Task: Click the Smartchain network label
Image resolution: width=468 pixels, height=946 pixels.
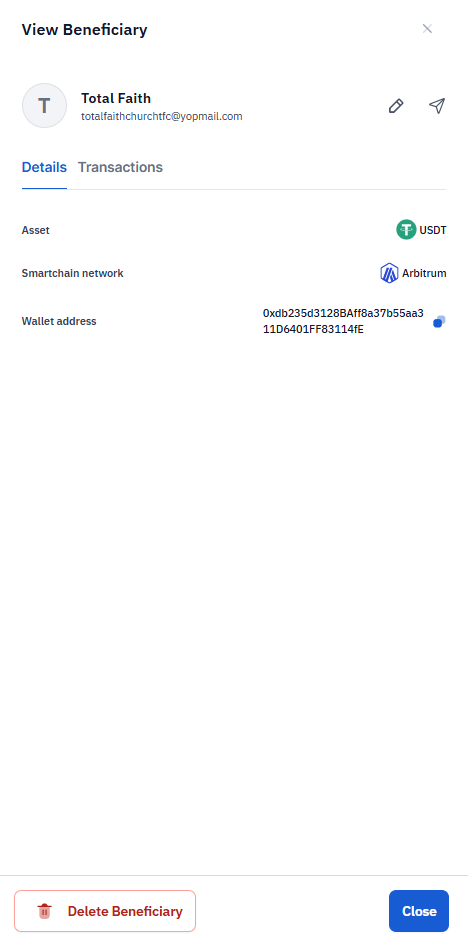Action: pyautogui.click(x=72, y=273)
